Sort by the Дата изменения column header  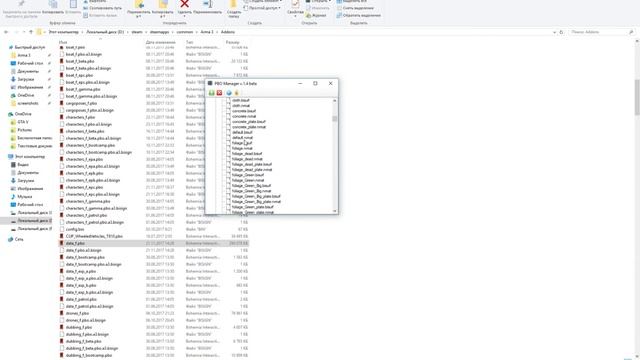[160, 42]
